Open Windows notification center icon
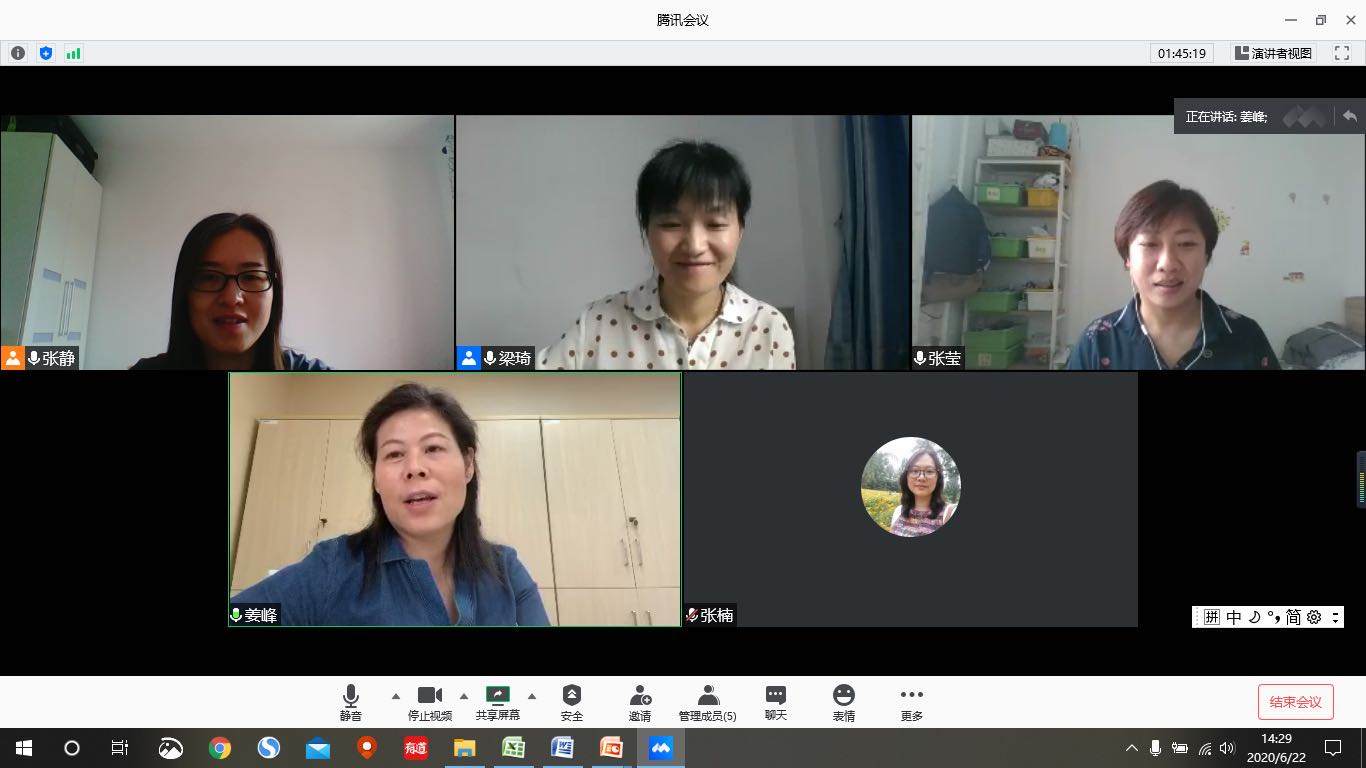Screen dimensions: 1366x768 [1332, 748]
